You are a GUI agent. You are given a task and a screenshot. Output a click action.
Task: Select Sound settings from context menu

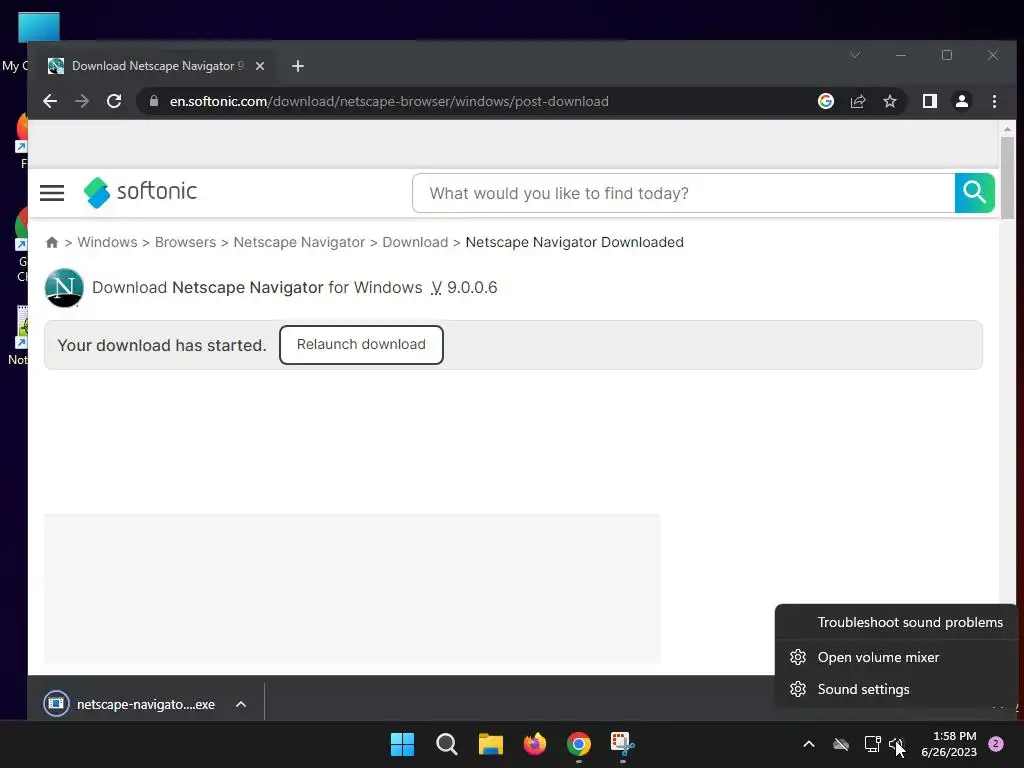(896, 689)
